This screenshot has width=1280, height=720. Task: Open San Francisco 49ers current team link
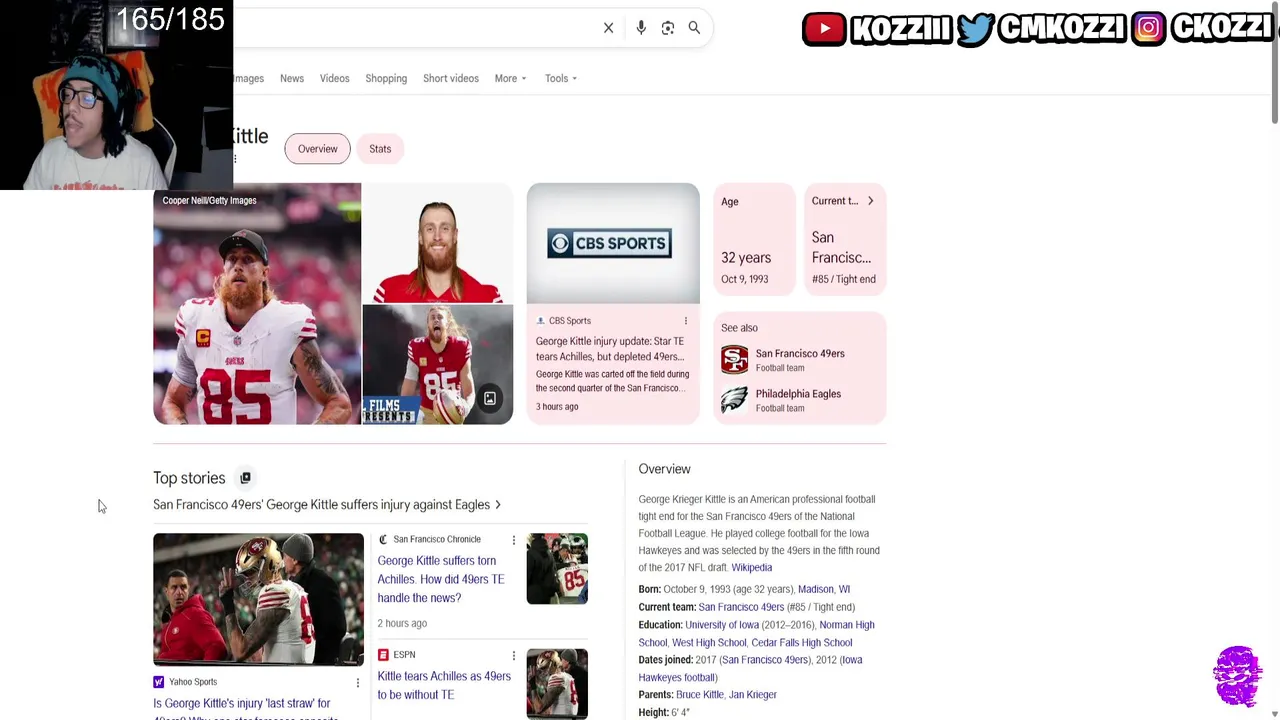click(741, 607)
